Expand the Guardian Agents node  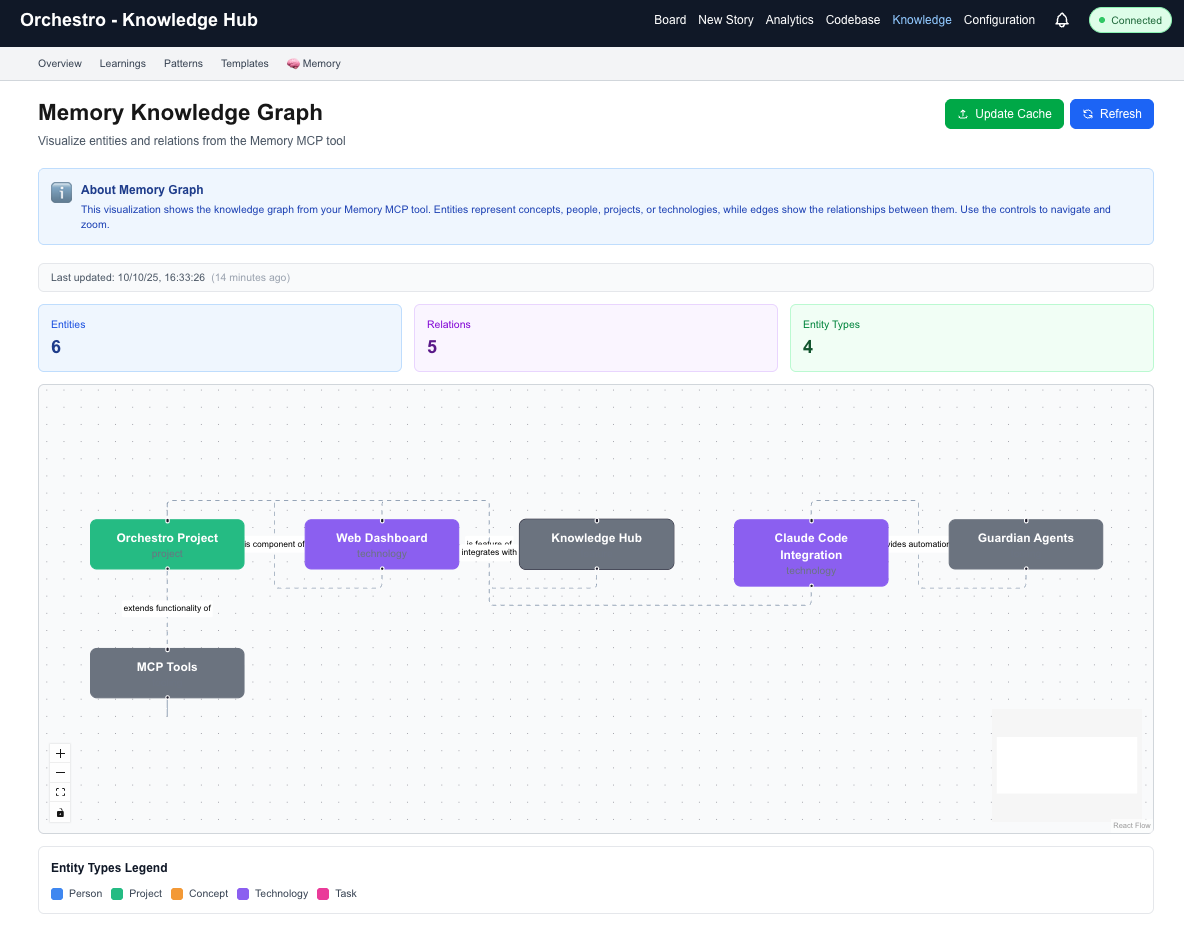[x=1025, y=543]
